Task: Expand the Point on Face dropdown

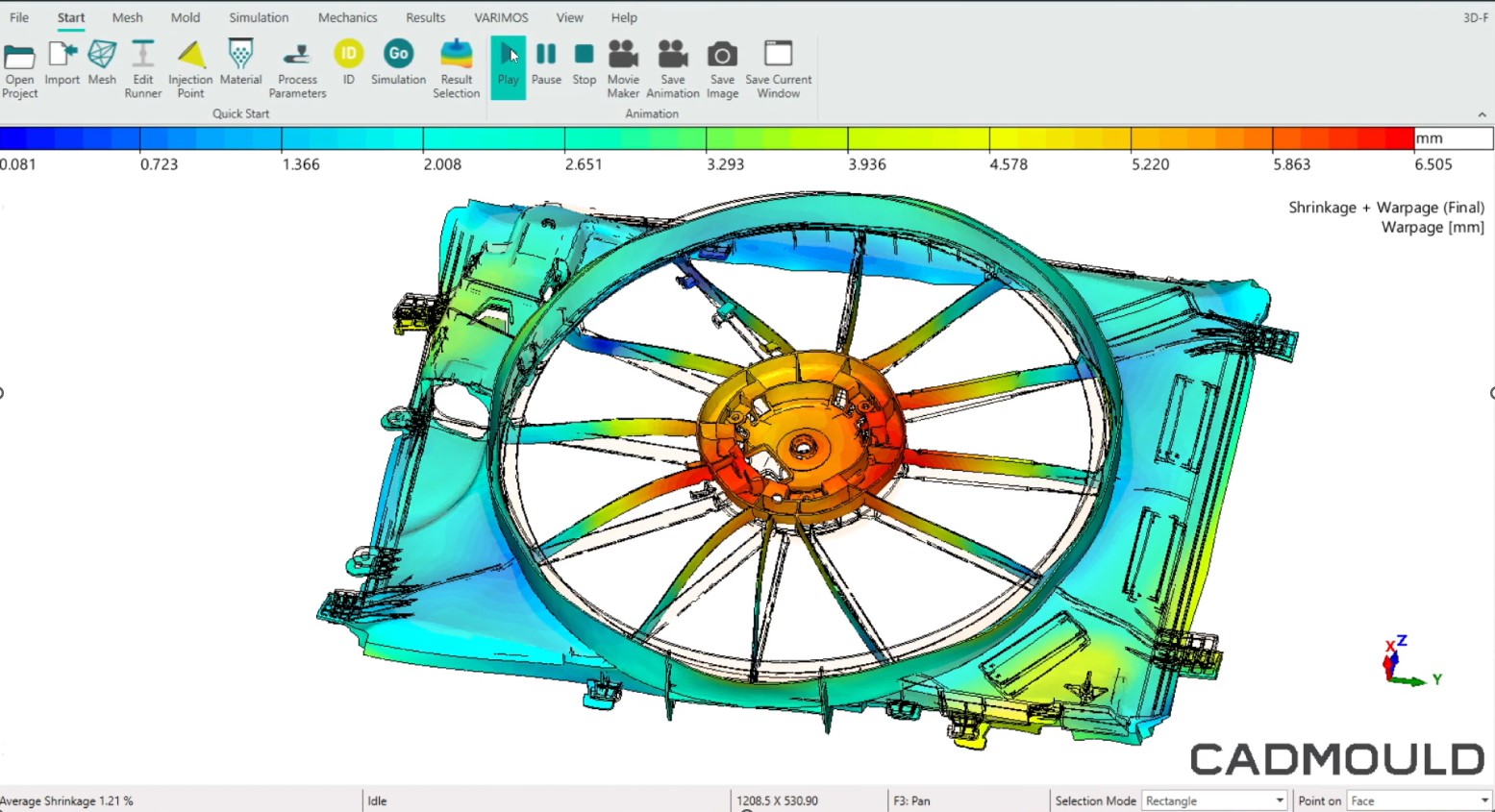Action: 1483,800
